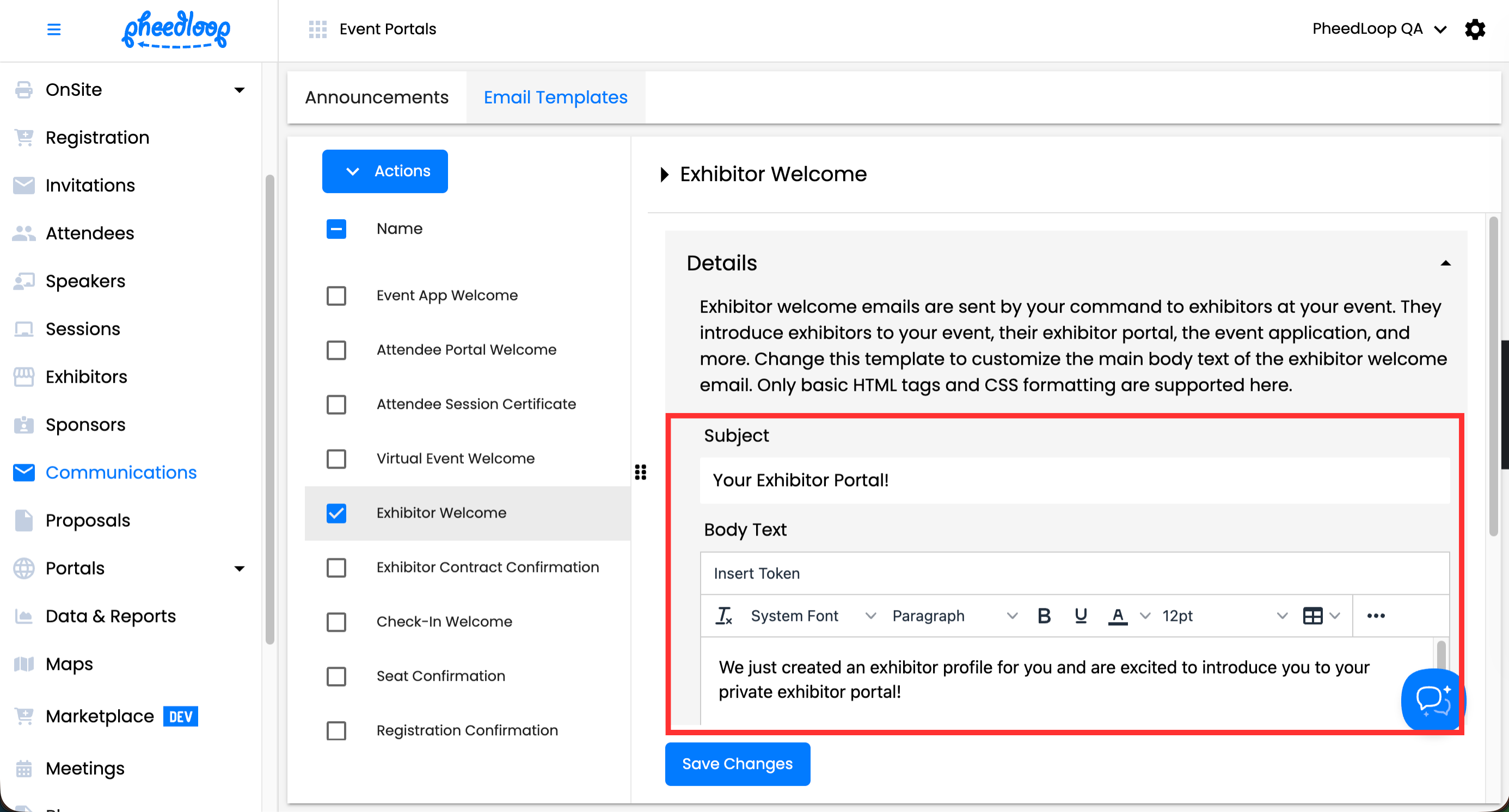Open the app grid icon beside Event Portals
The height and width of the screenshot is (812, 1509).
coord(317,29)
